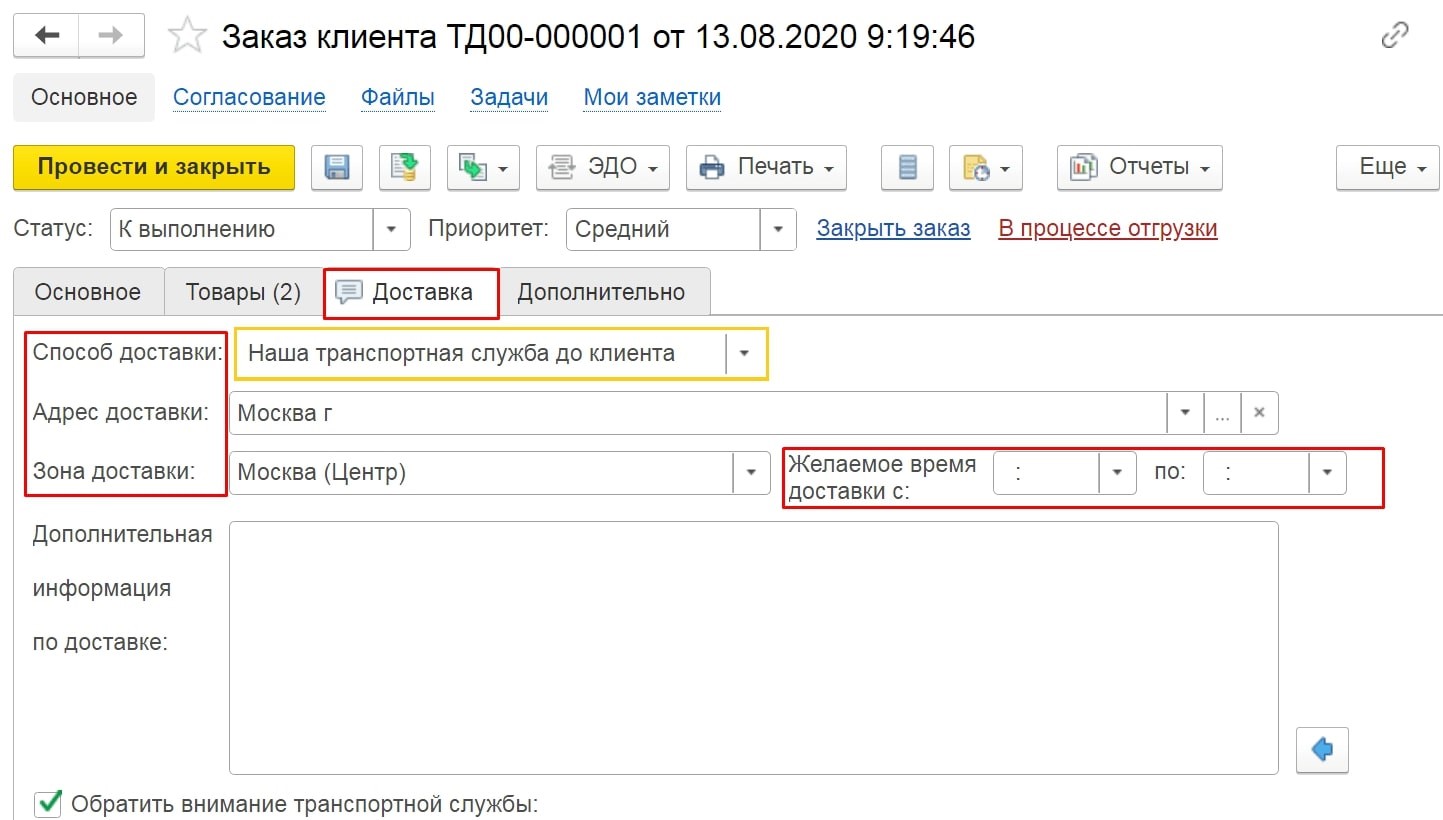
Task: Copy the document link via chain icon
Action: pyautogui.click(x=1394, y=37)
